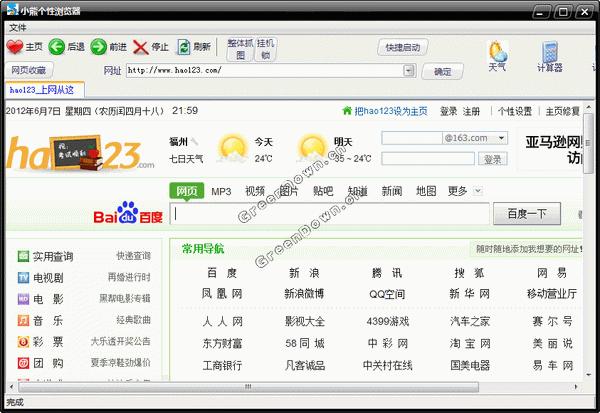Expand the address bar URL dropdown
This screenshot has height=413, width=600.
coord(409,70)
